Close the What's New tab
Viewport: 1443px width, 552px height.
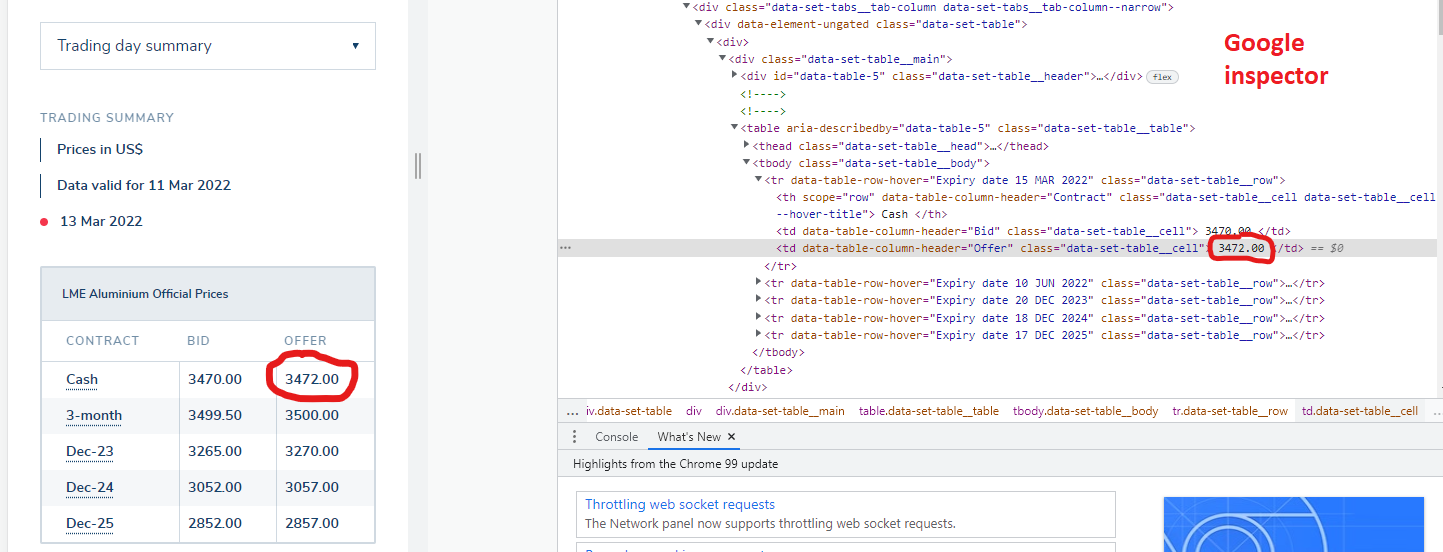tap(731, 437)
